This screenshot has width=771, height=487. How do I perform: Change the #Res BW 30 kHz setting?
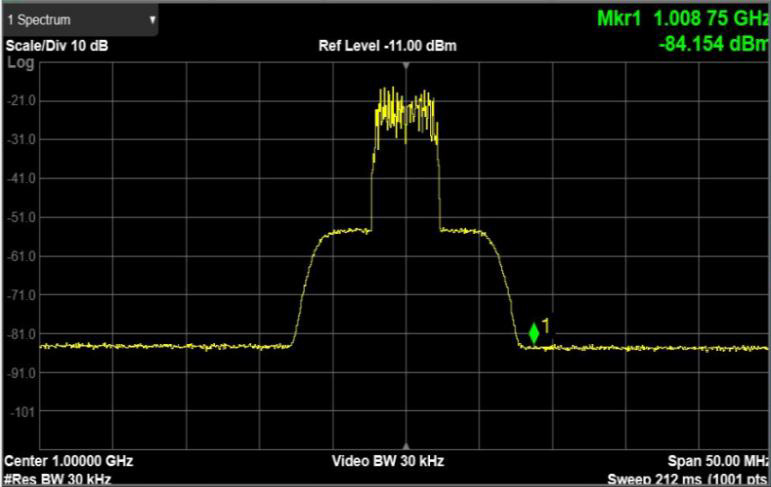click(46, 479)
